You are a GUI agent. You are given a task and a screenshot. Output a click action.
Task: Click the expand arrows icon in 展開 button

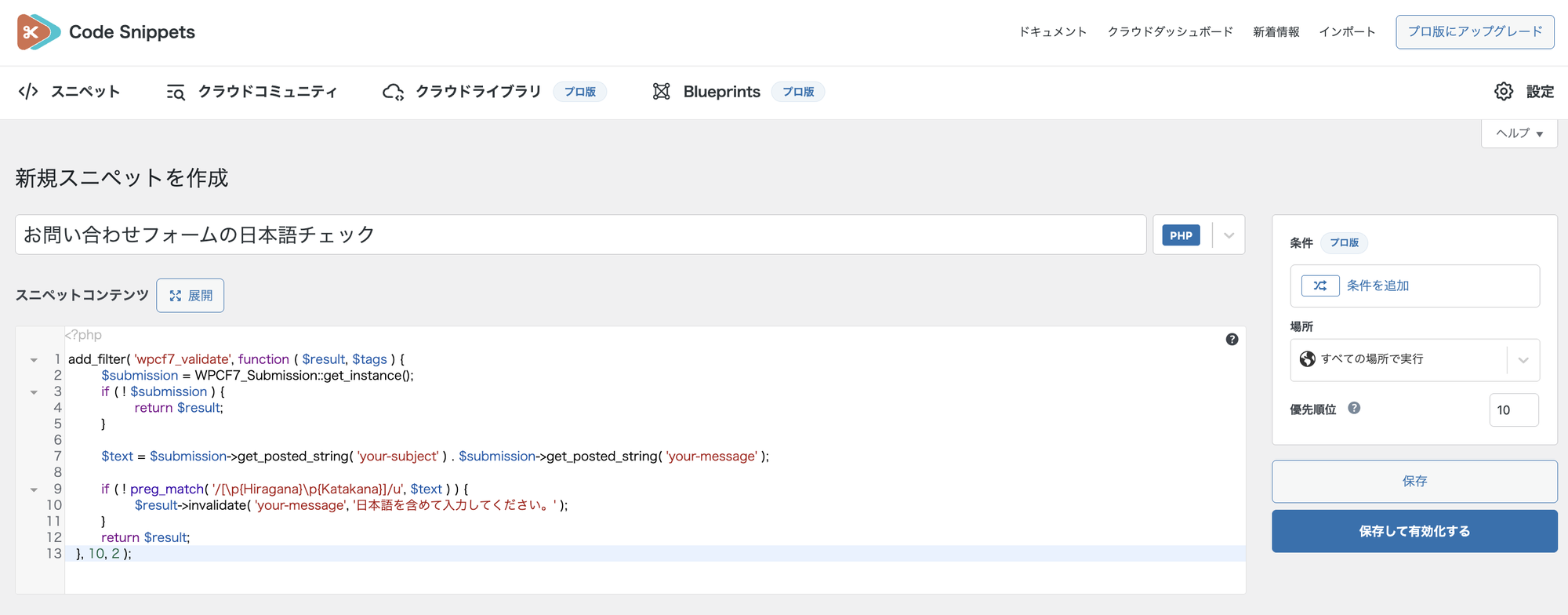click(x=176, y=296)
